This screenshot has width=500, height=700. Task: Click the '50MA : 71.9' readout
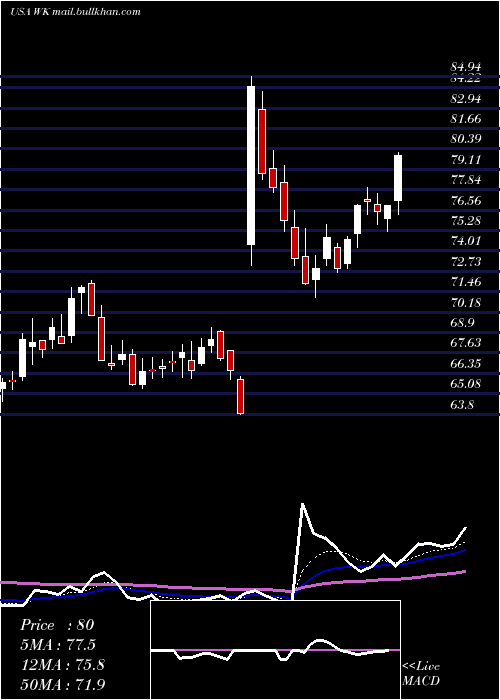click(62, 684)
